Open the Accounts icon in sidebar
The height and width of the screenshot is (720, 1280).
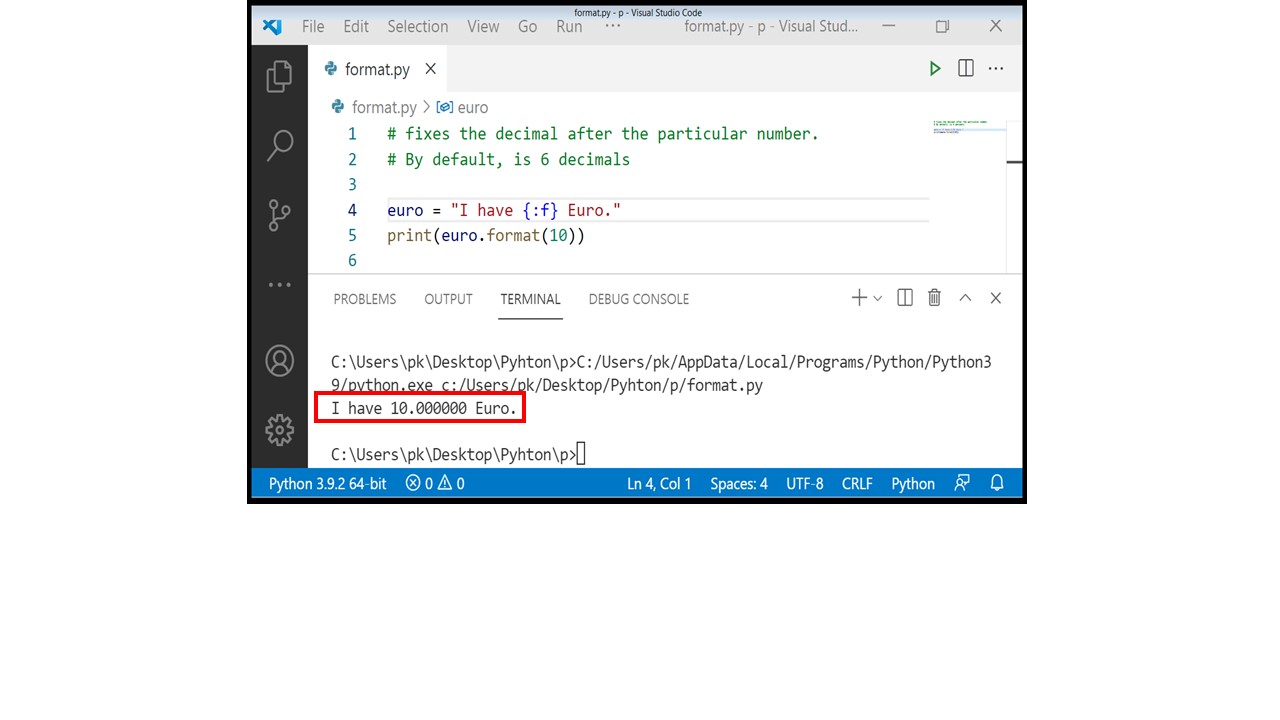(x=279, y=361)
